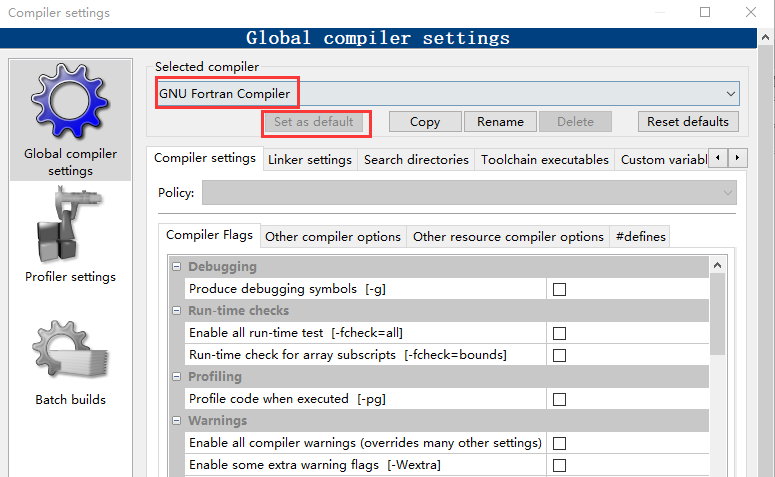The width and height of the screenshot is (775, 477).
Task: Collapse the Warnings category
Action: tap(176, 421)
